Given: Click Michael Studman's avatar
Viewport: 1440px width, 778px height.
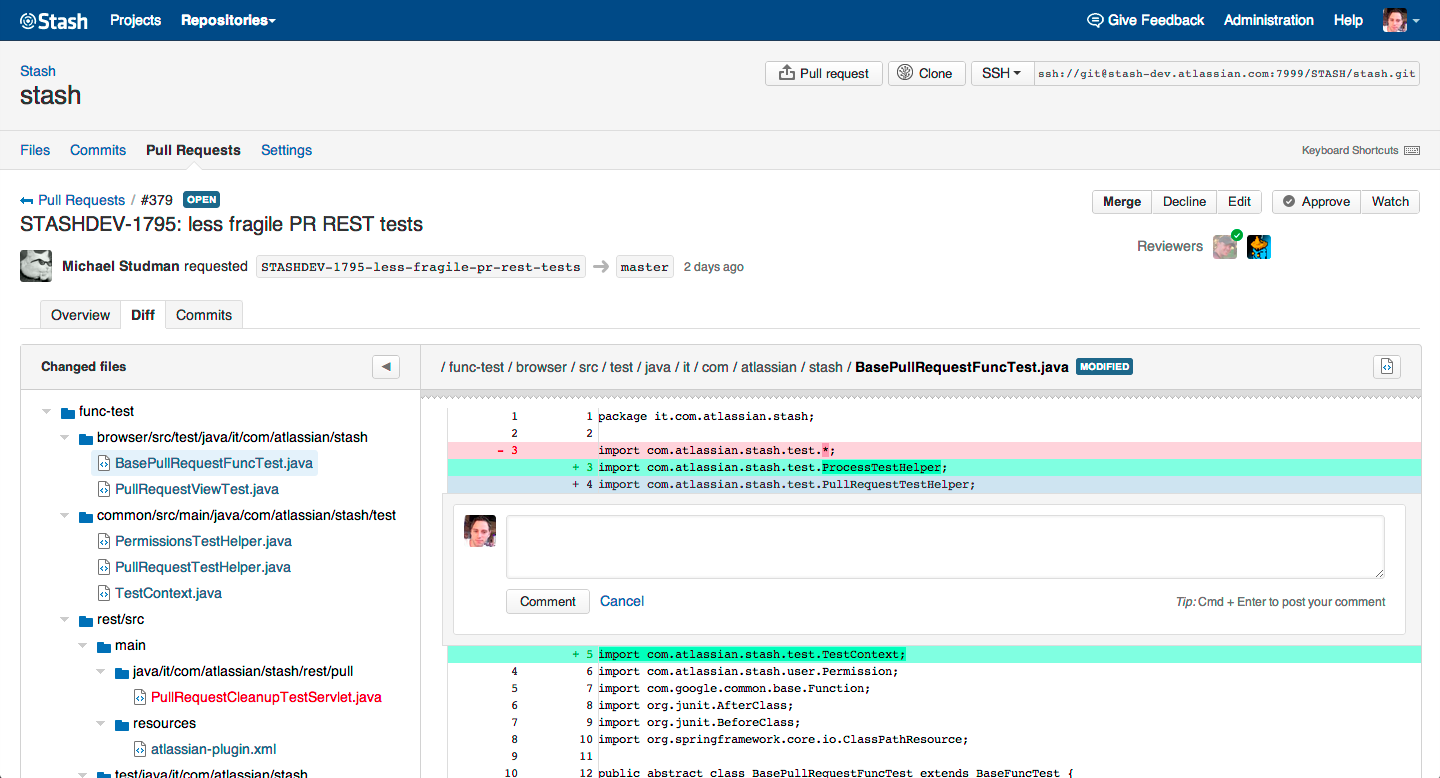Looking at the screenshot, I should (x=36, y=266).
